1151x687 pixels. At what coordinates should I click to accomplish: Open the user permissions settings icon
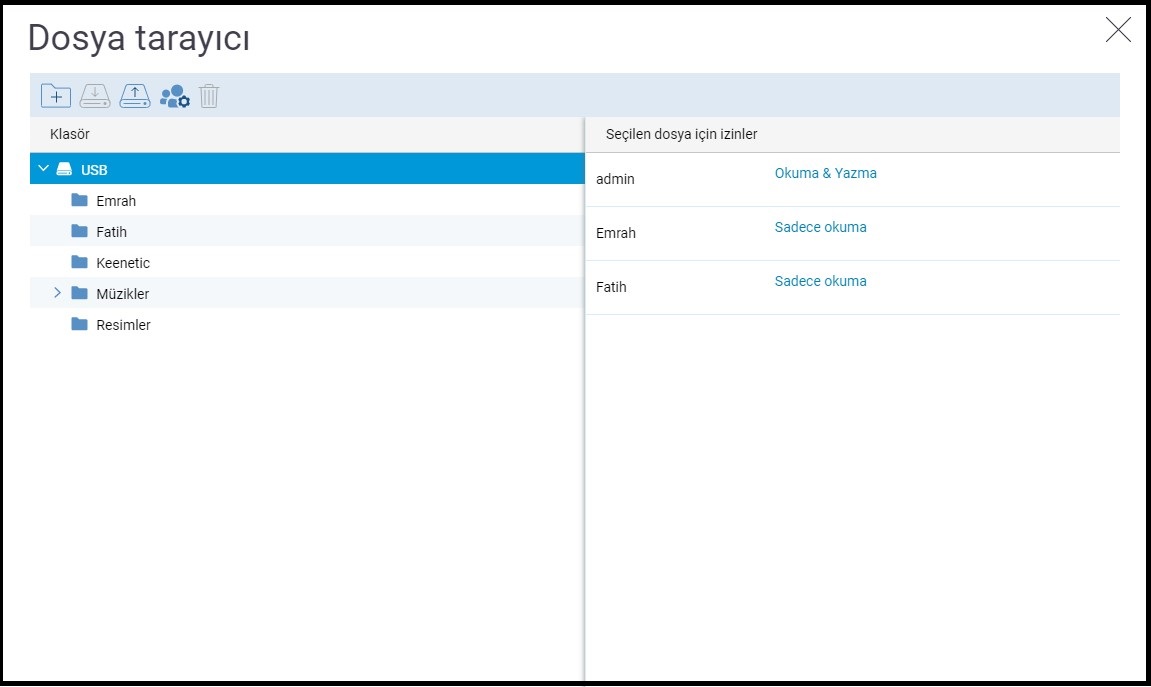click(174, 96)
